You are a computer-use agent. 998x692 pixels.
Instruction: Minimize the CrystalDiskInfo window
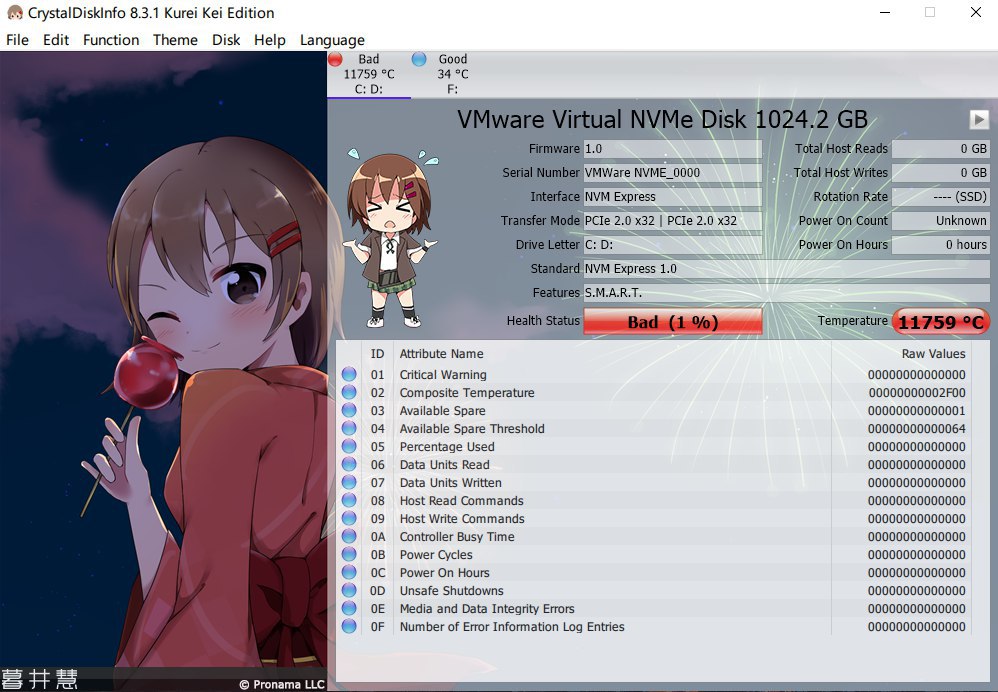tap(885, 12)
